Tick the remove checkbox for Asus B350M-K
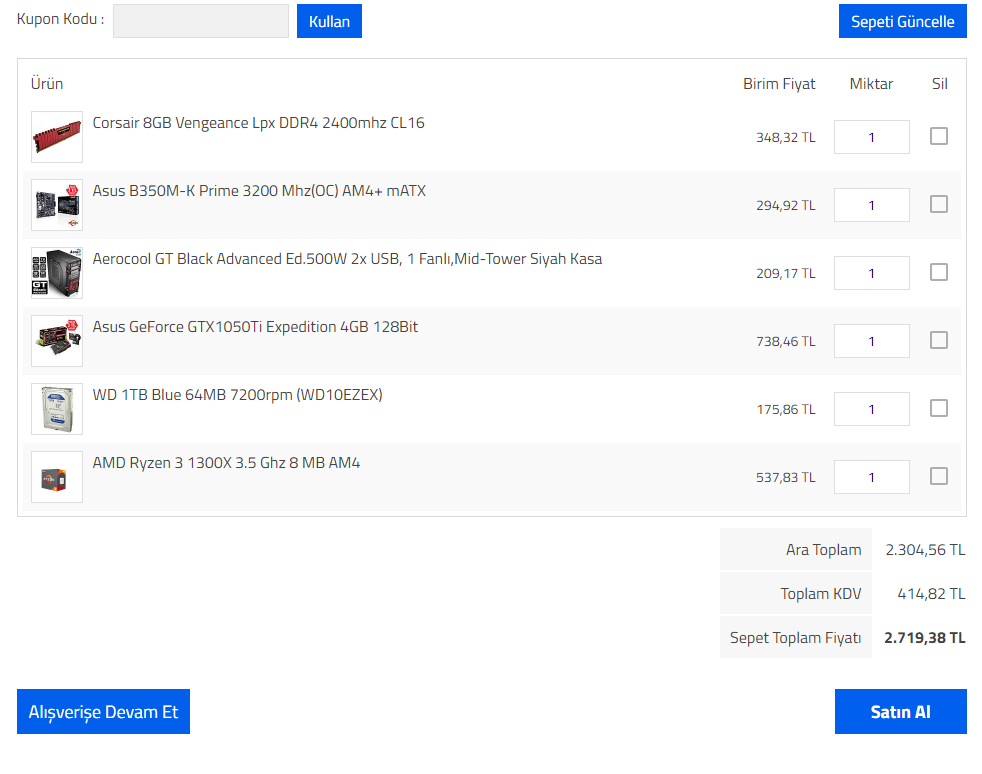 pyautogui.click(x=938, y=204)
